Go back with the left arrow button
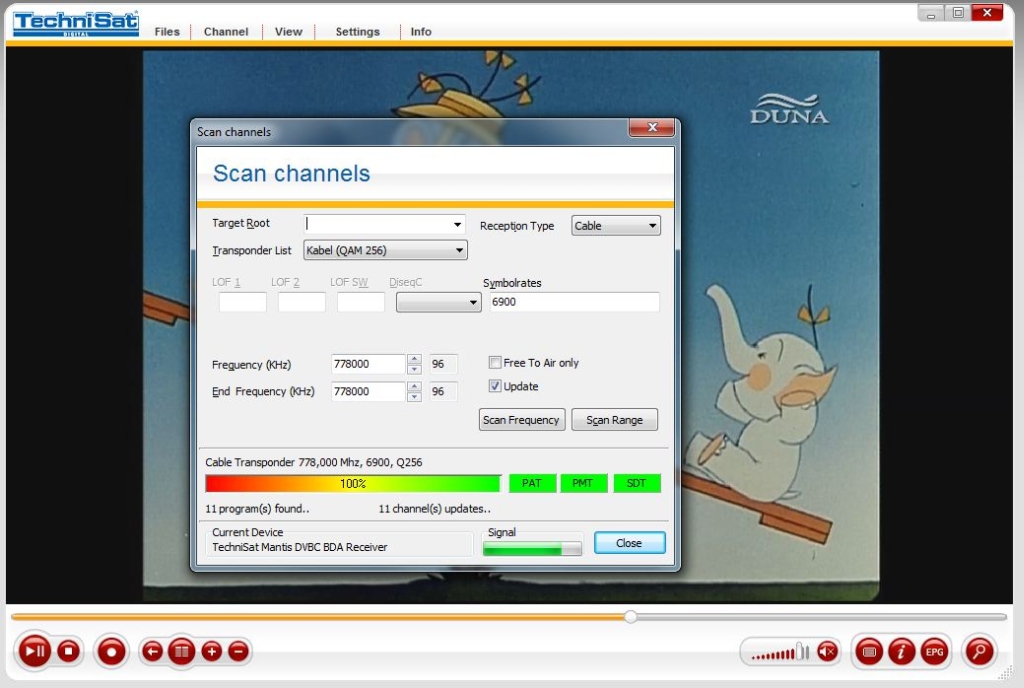 tap(152, 651)
